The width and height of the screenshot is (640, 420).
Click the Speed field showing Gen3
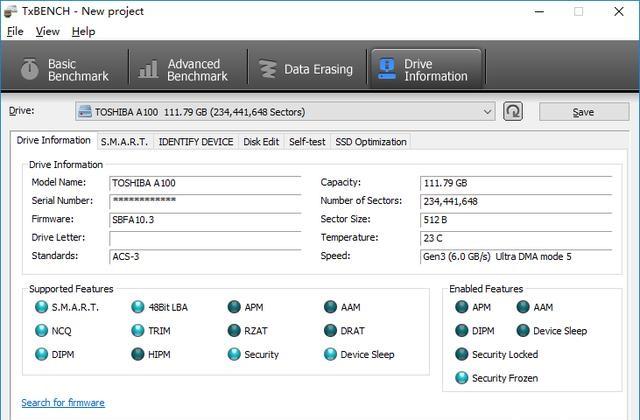tap(516, 256)
